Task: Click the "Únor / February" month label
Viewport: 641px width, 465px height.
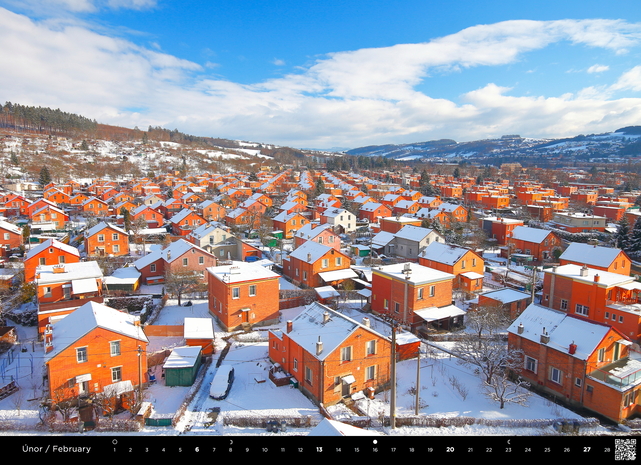Action: point(56,449)
